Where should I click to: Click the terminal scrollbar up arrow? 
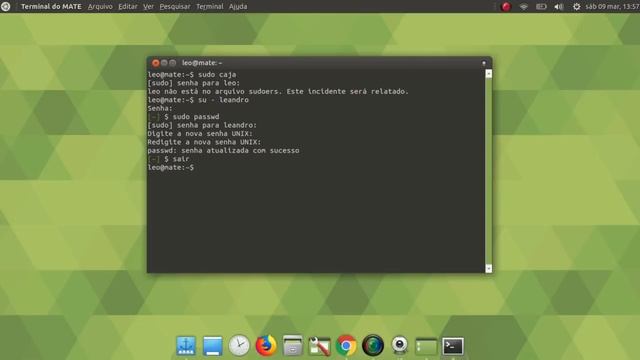point(489,74)
